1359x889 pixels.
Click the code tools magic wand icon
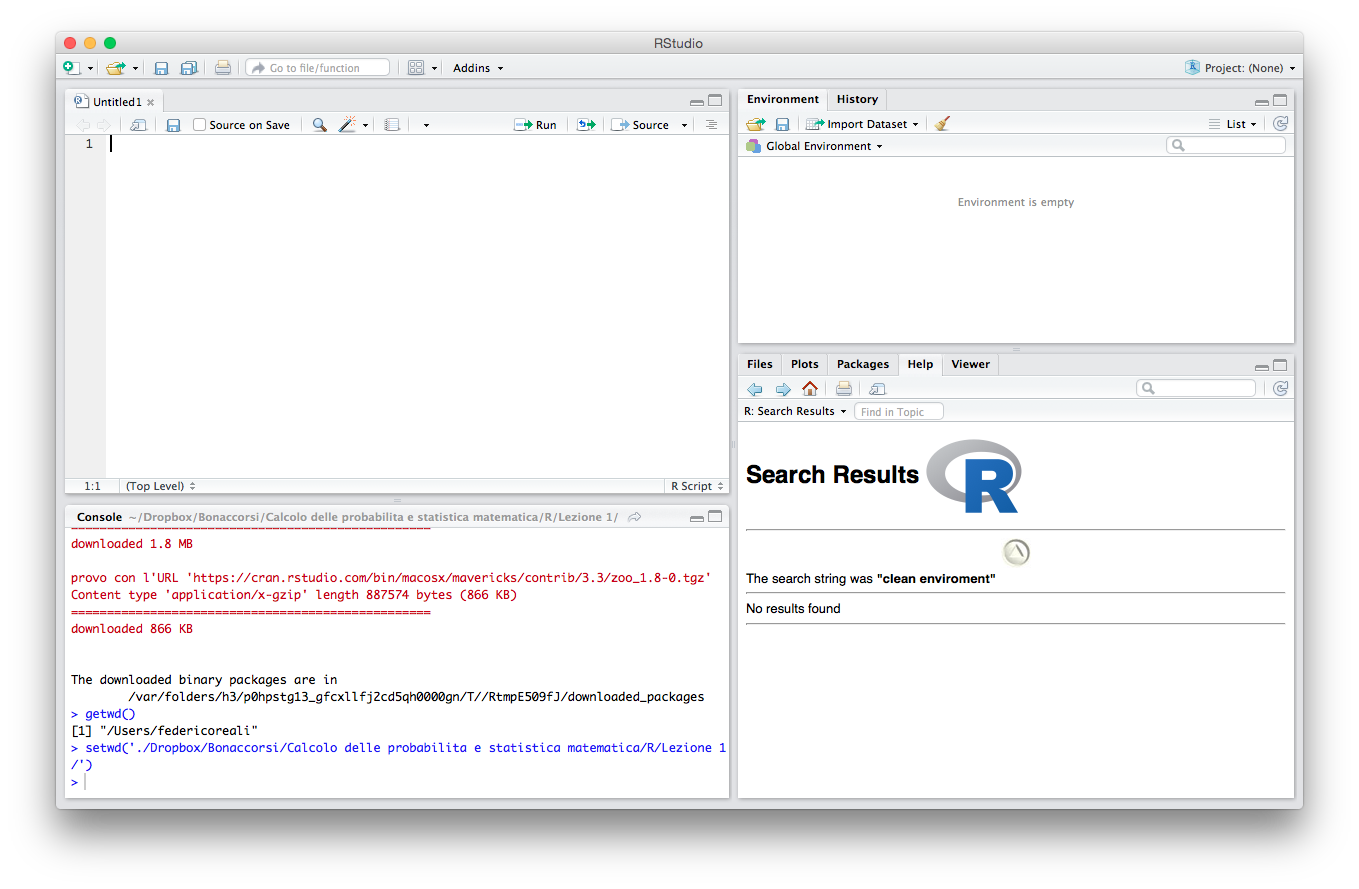(347, 125)
